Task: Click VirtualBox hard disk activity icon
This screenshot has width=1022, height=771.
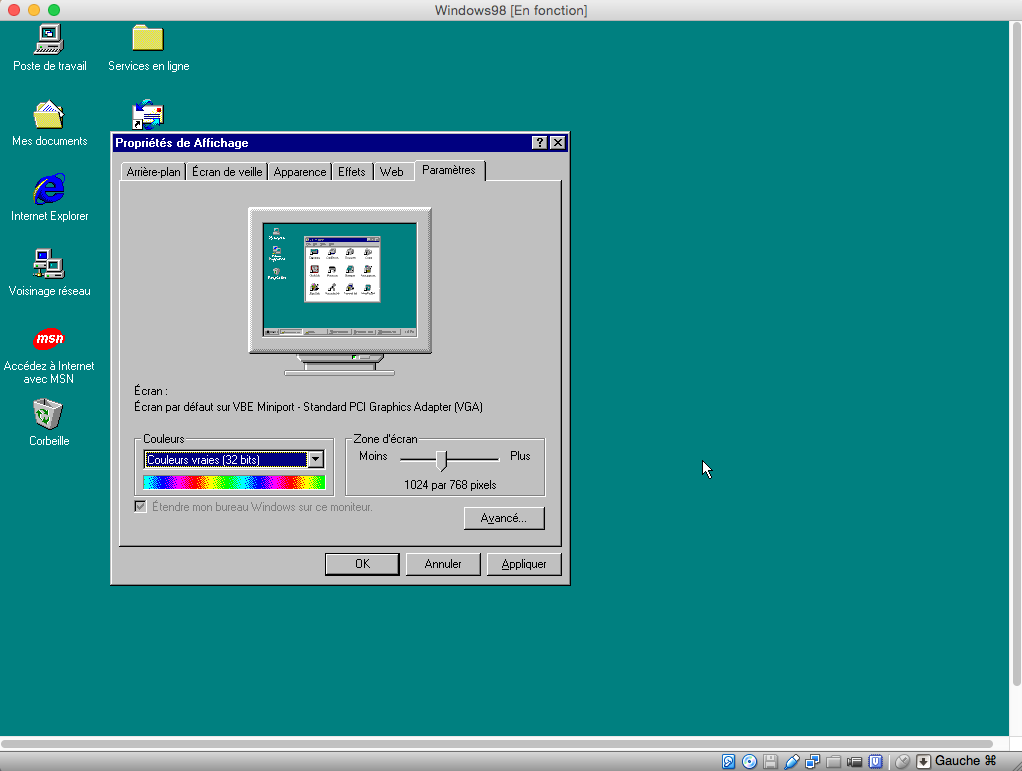Action: 729,761
